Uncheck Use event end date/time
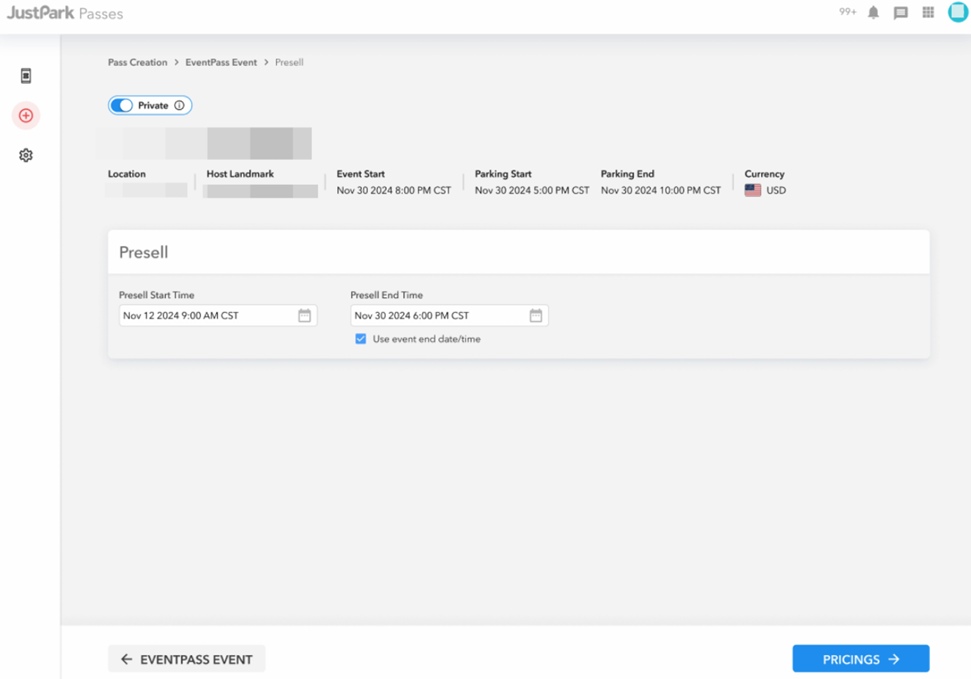971x679 pixels. [360, 339]
